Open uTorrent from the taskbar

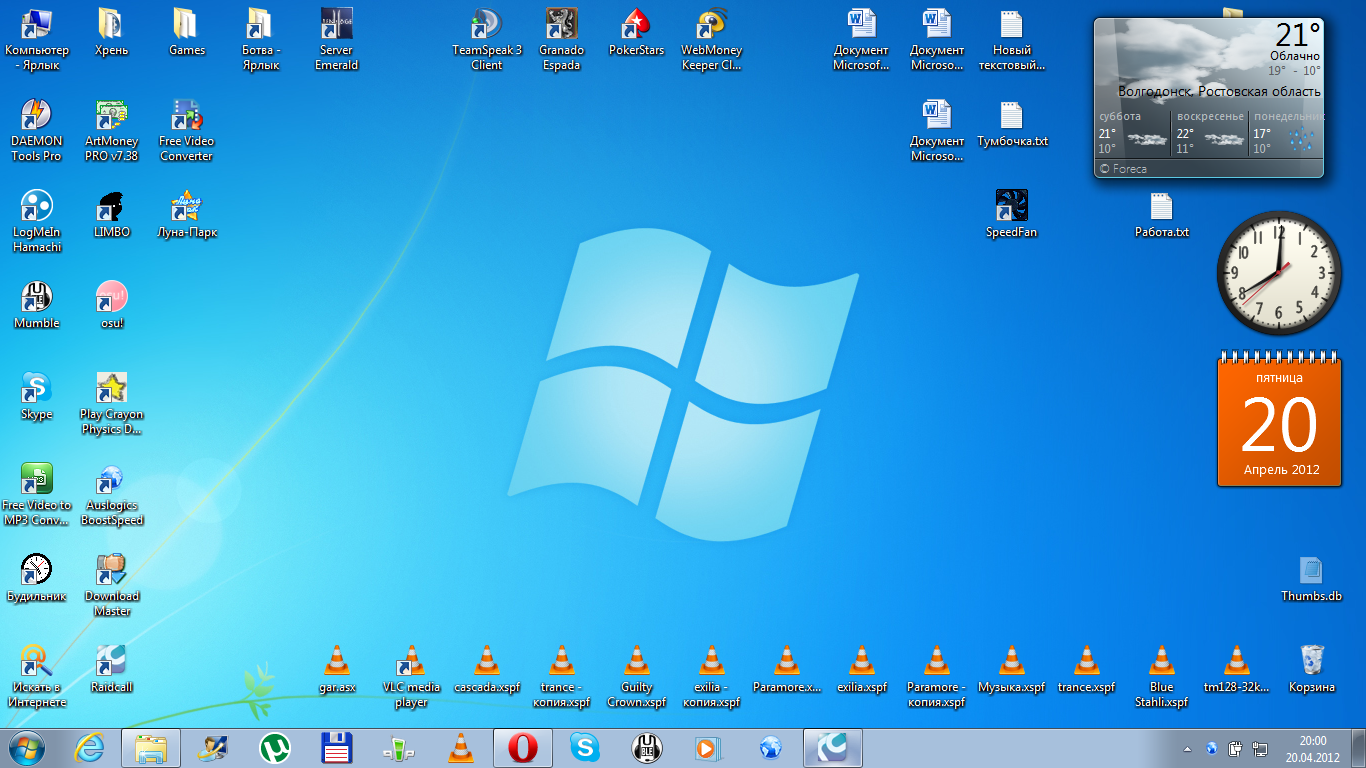tap(274, 748)
